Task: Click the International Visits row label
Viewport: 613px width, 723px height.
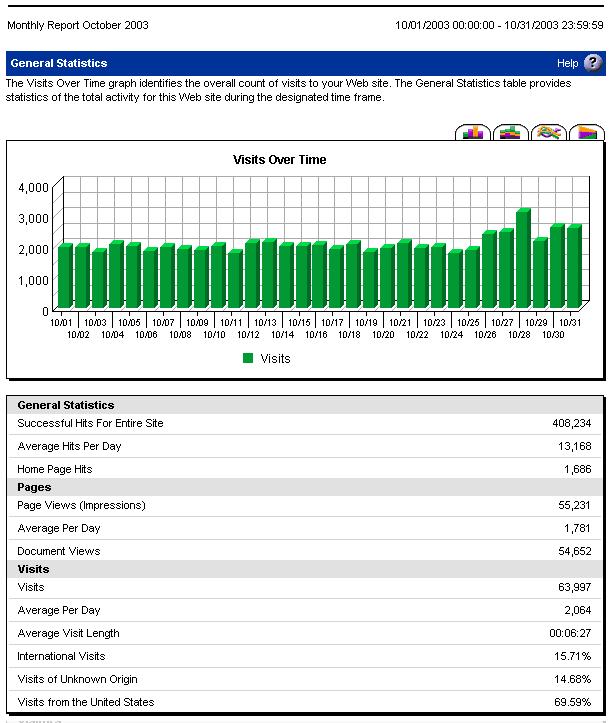Action: pyautogui.click(x=61, y=656)
